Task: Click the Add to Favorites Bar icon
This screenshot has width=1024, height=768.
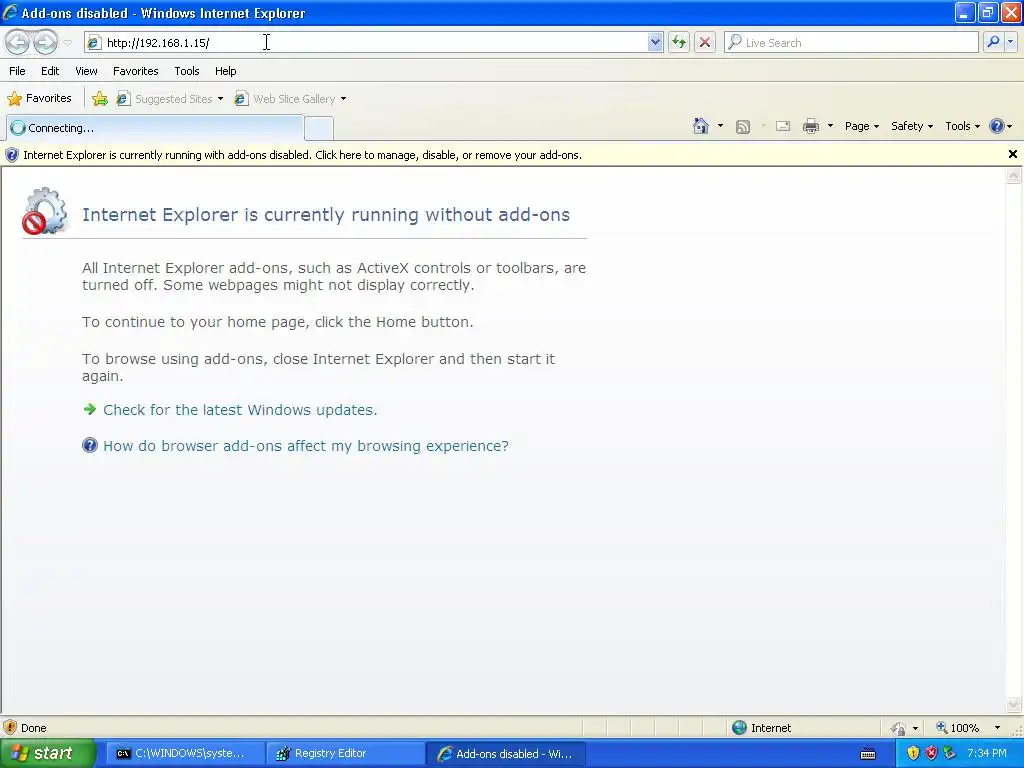Action: [x=100, y=99]
